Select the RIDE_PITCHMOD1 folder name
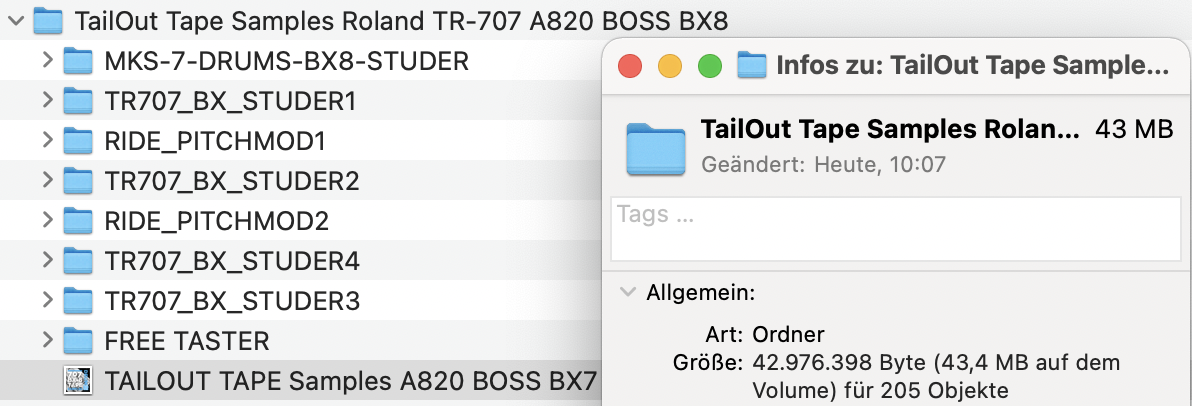The image size is (1192, 406). point(215,142)
